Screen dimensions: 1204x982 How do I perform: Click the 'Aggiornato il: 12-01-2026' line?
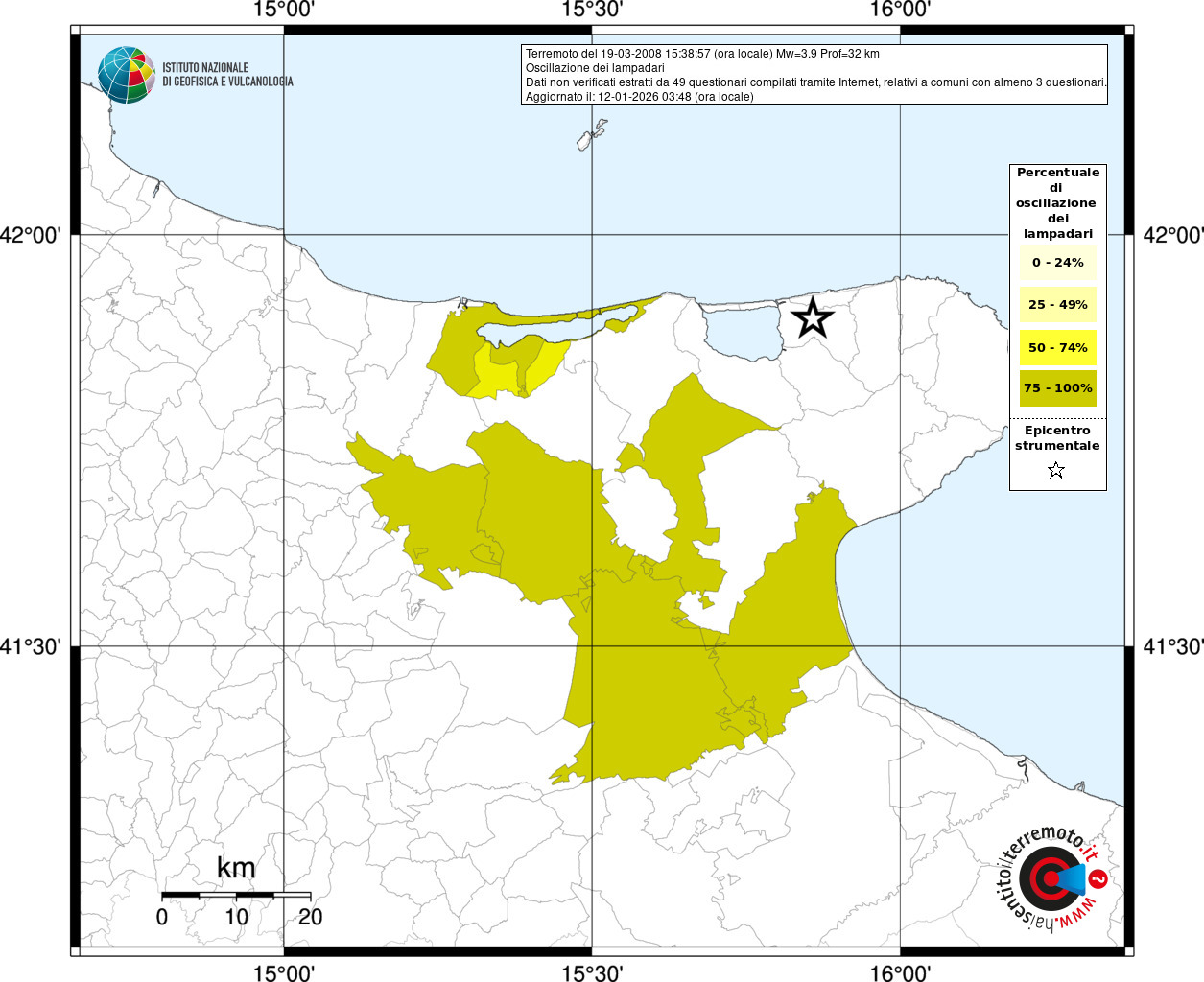pyautogui.click(x=640, y=97)
